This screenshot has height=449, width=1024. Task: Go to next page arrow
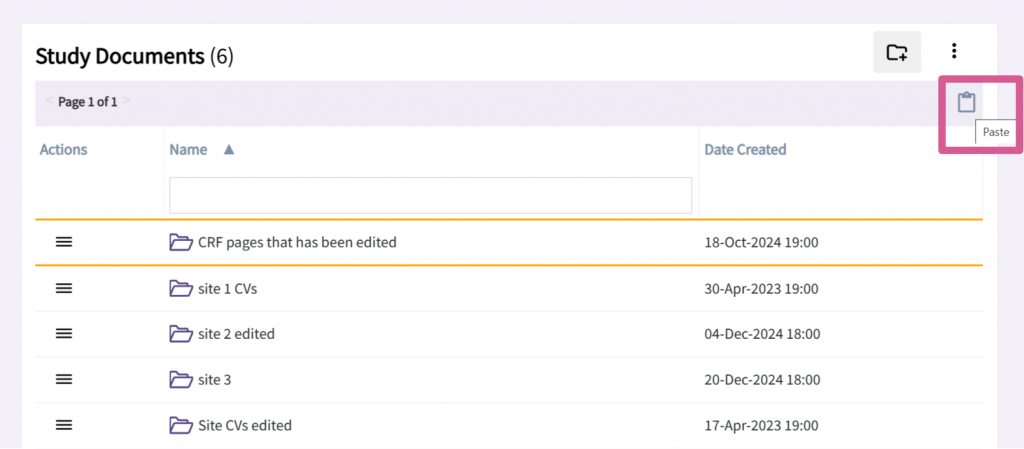[127, 101]
